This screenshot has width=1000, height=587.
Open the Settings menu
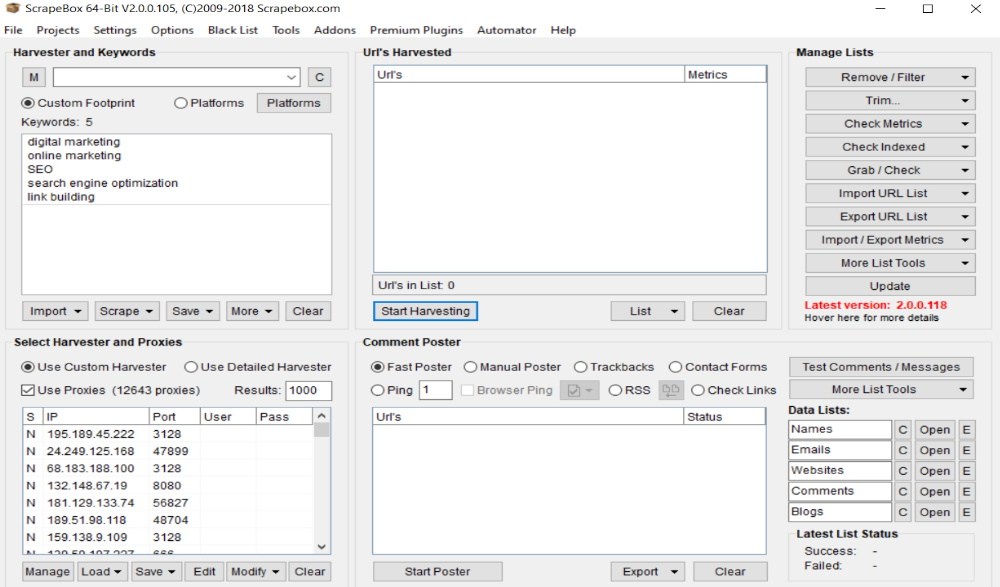(115, 30)
